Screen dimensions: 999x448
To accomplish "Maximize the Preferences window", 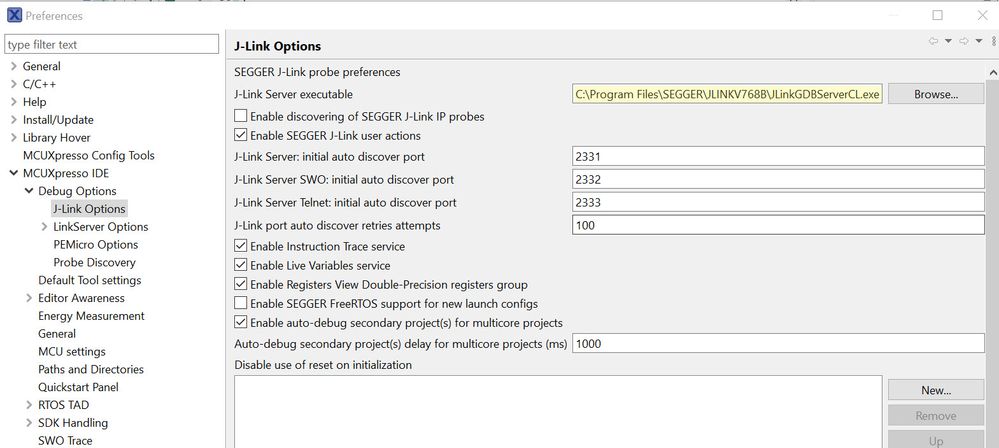I will pos(937,15).
